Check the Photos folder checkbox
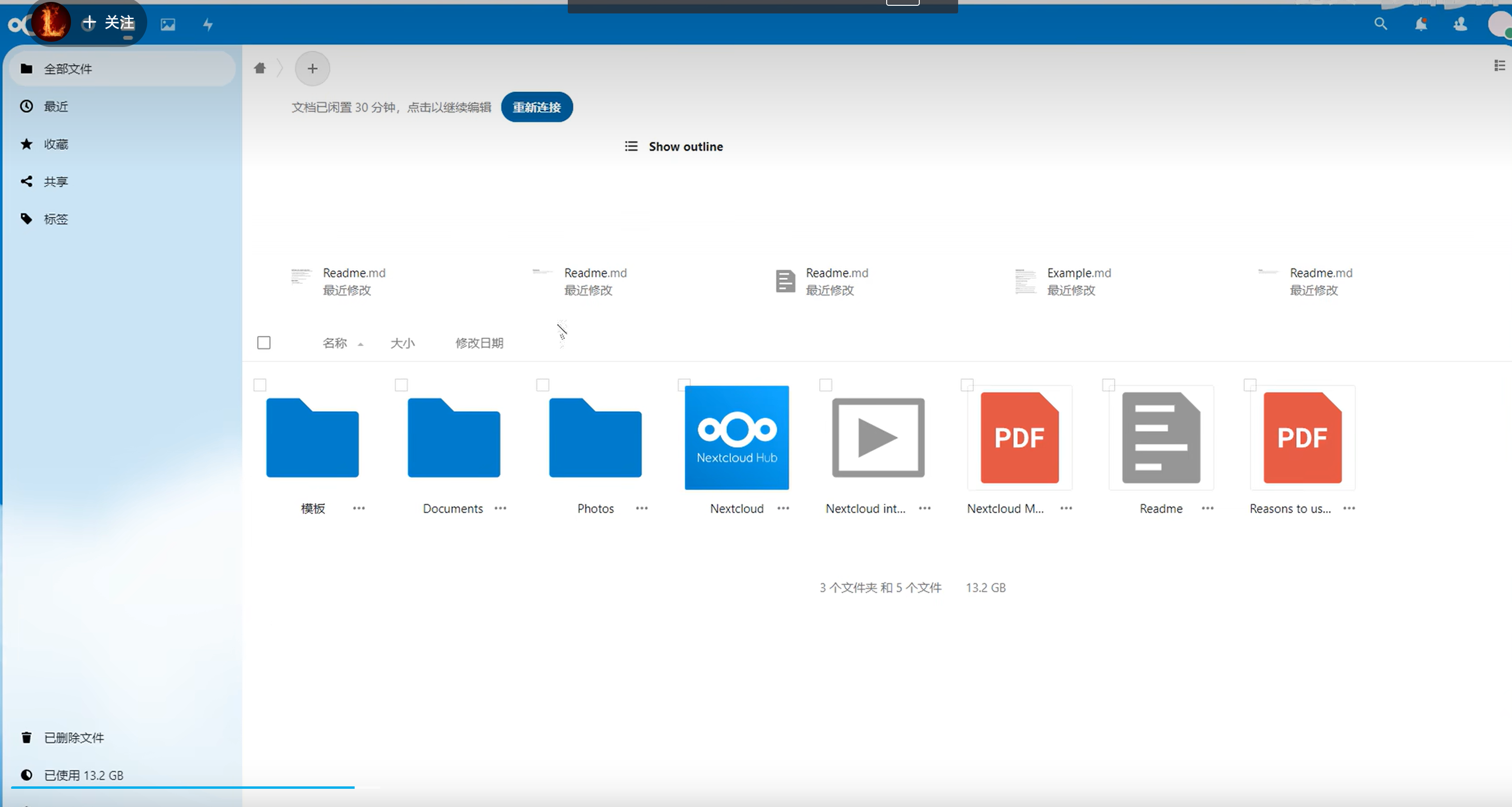 click(x=543, y=385)
